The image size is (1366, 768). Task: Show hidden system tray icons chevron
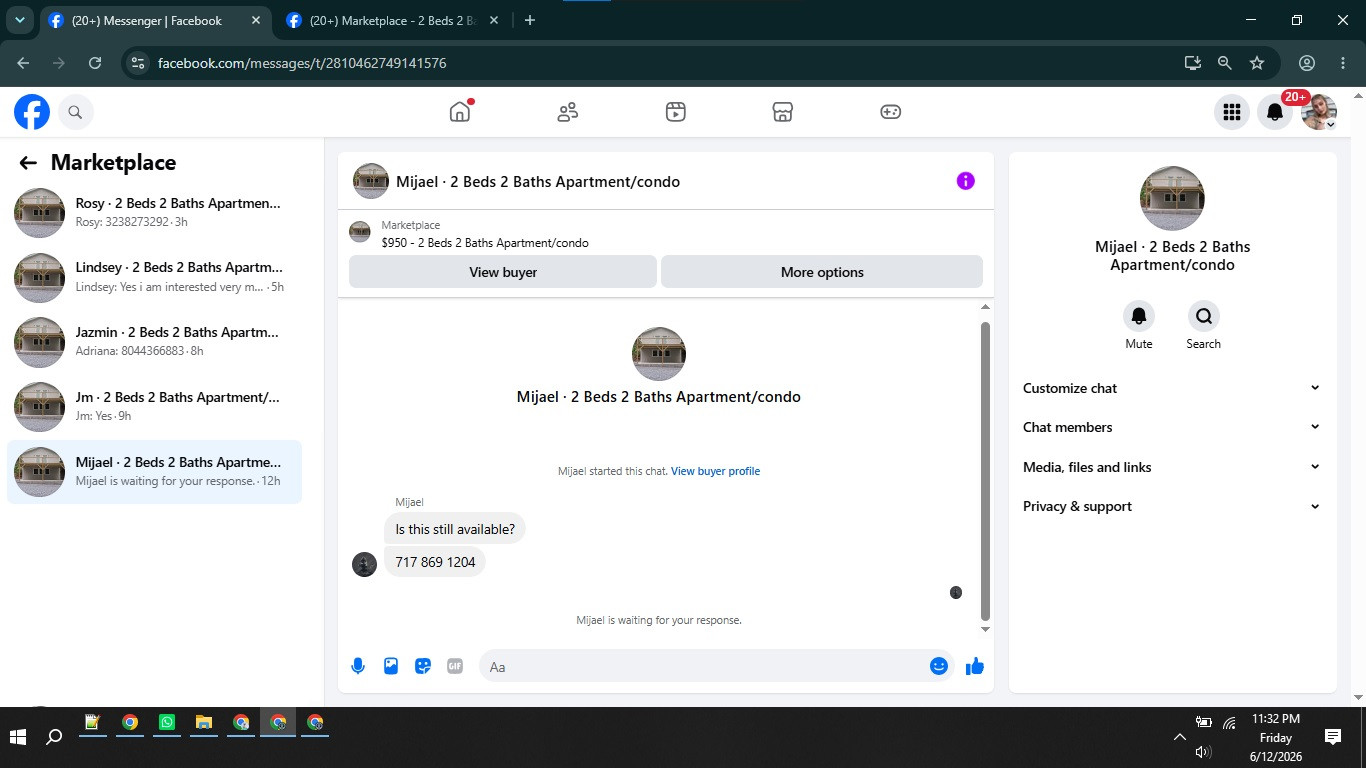click(1180, 738)
